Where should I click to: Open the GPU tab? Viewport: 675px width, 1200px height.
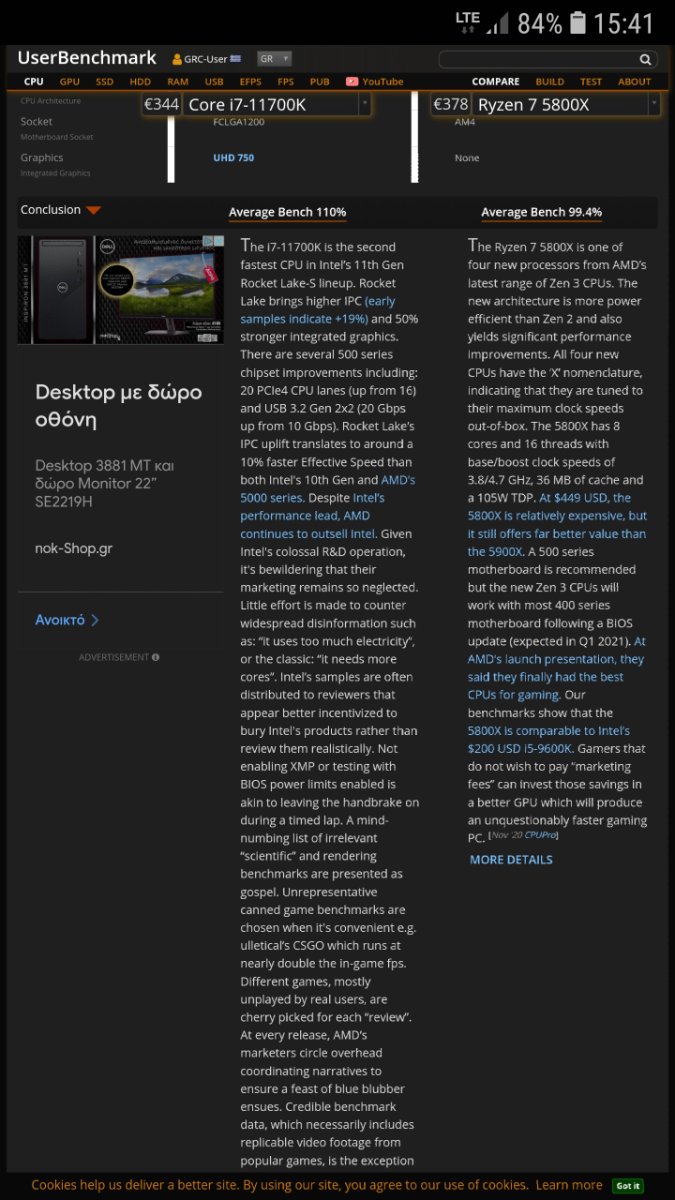coord(69,82)
